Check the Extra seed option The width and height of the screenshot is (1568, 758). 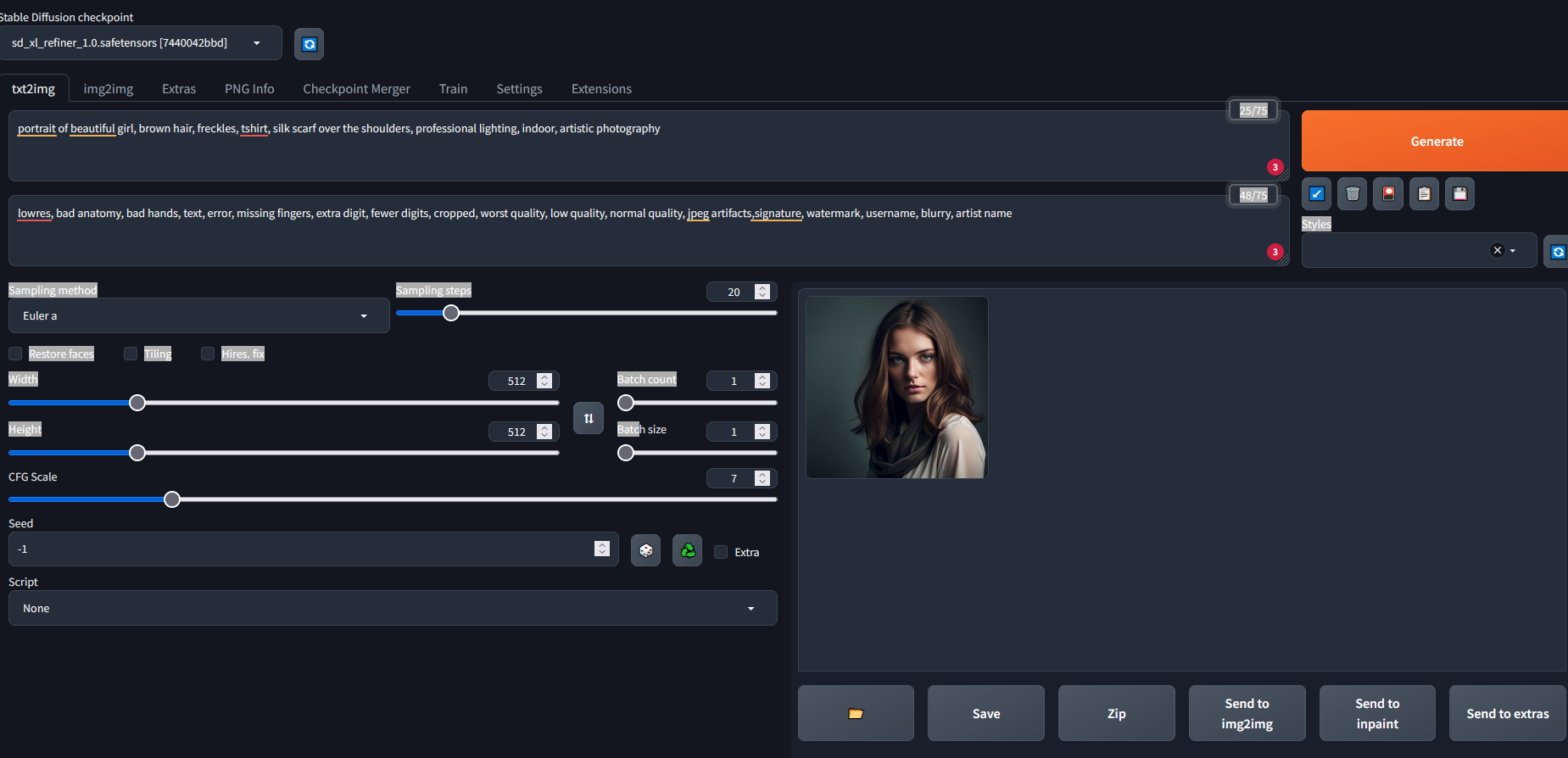point(721,552)
